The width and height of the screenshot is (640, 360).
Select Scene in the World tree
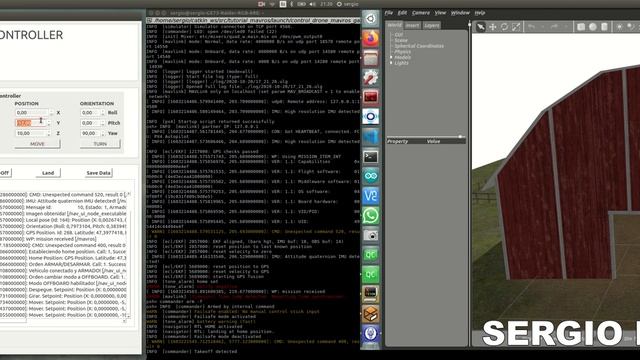click(401, 40)
